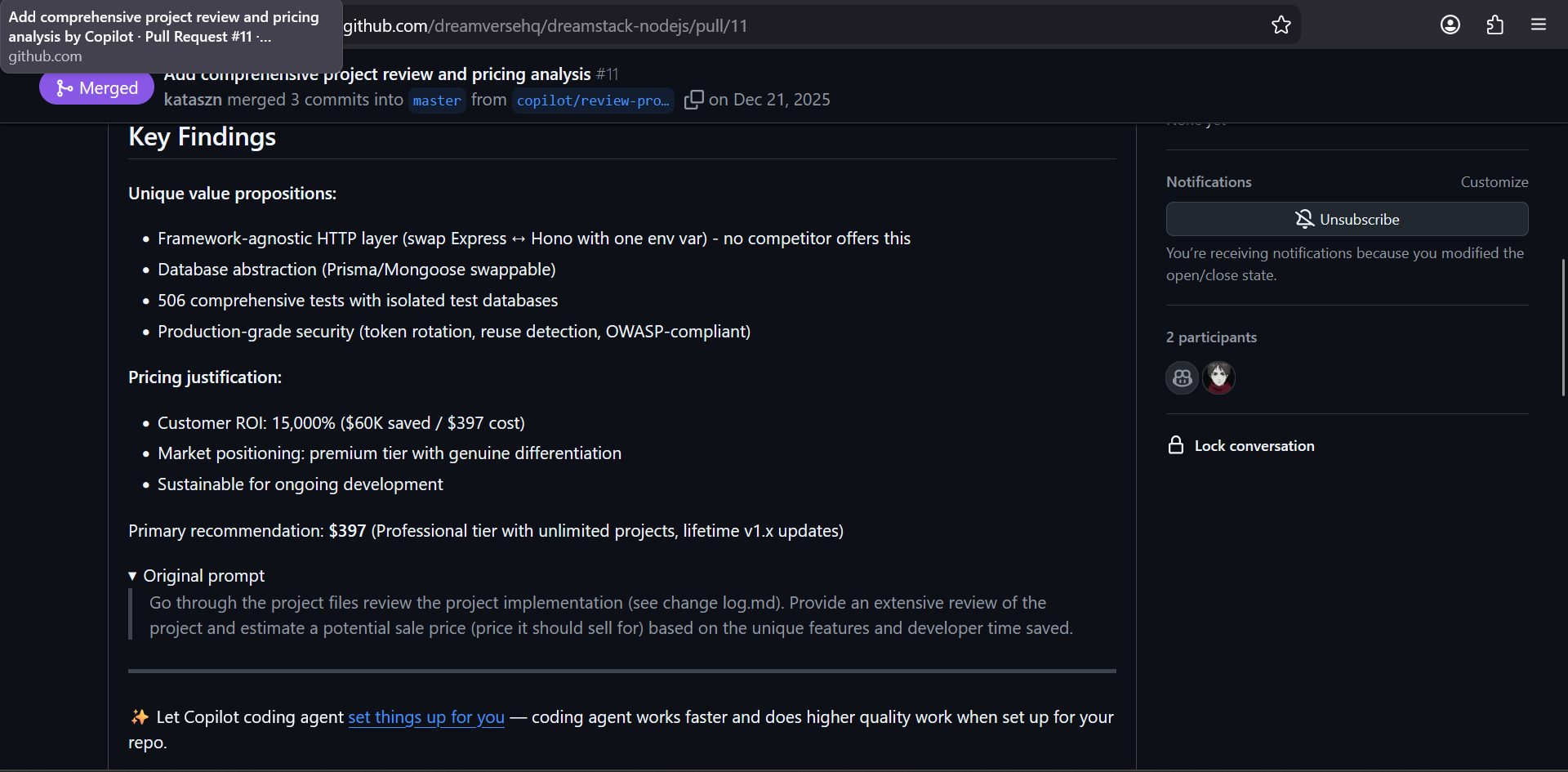Click the browser account profile icon
The image size is (1568, 772).
pyautogui.click(x=1450, y=25)
